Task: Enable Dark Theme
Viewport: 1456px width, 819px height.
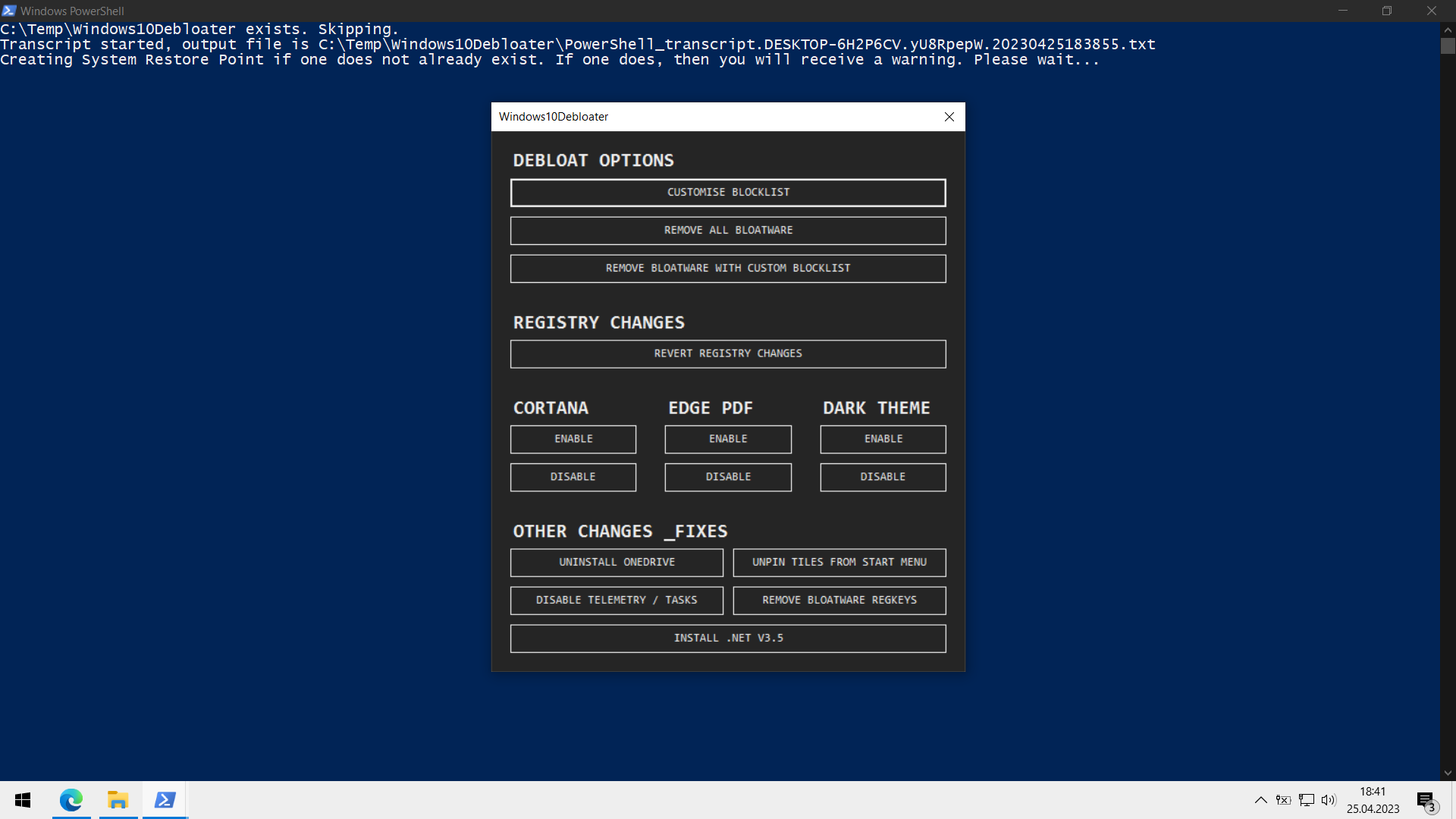Action: 883,439
